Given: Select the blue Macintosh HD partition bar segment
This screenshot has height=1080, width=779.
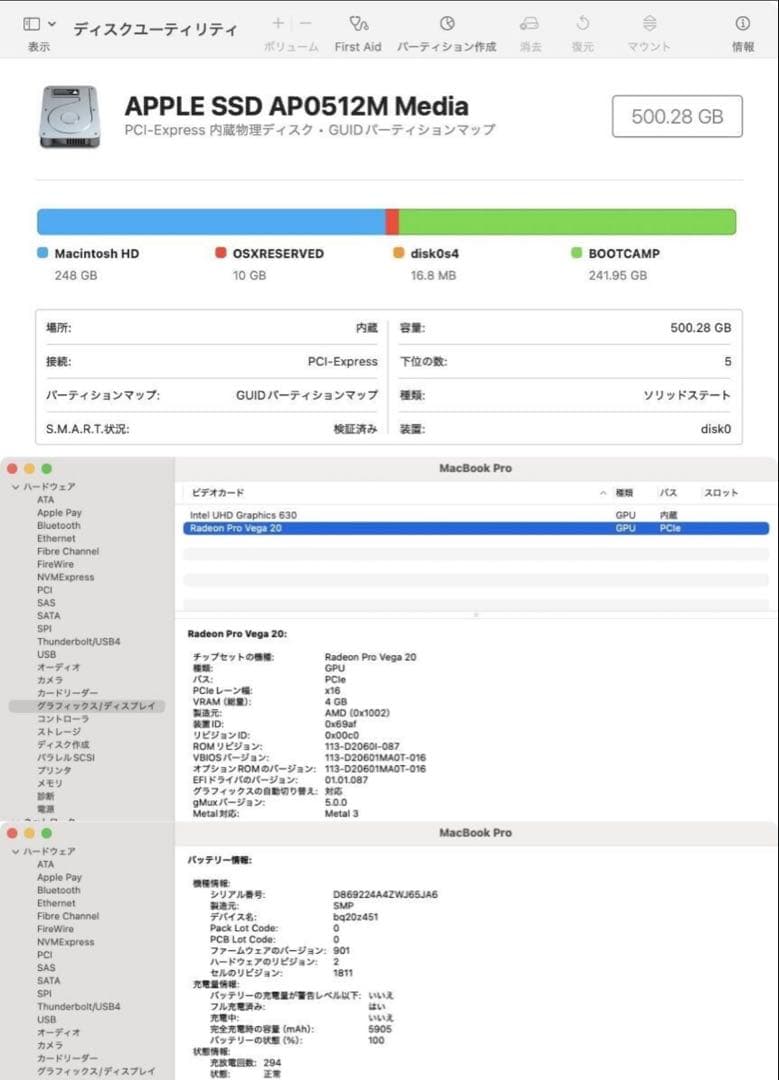Looking at the screenshot, I should [x=211, y=222].
